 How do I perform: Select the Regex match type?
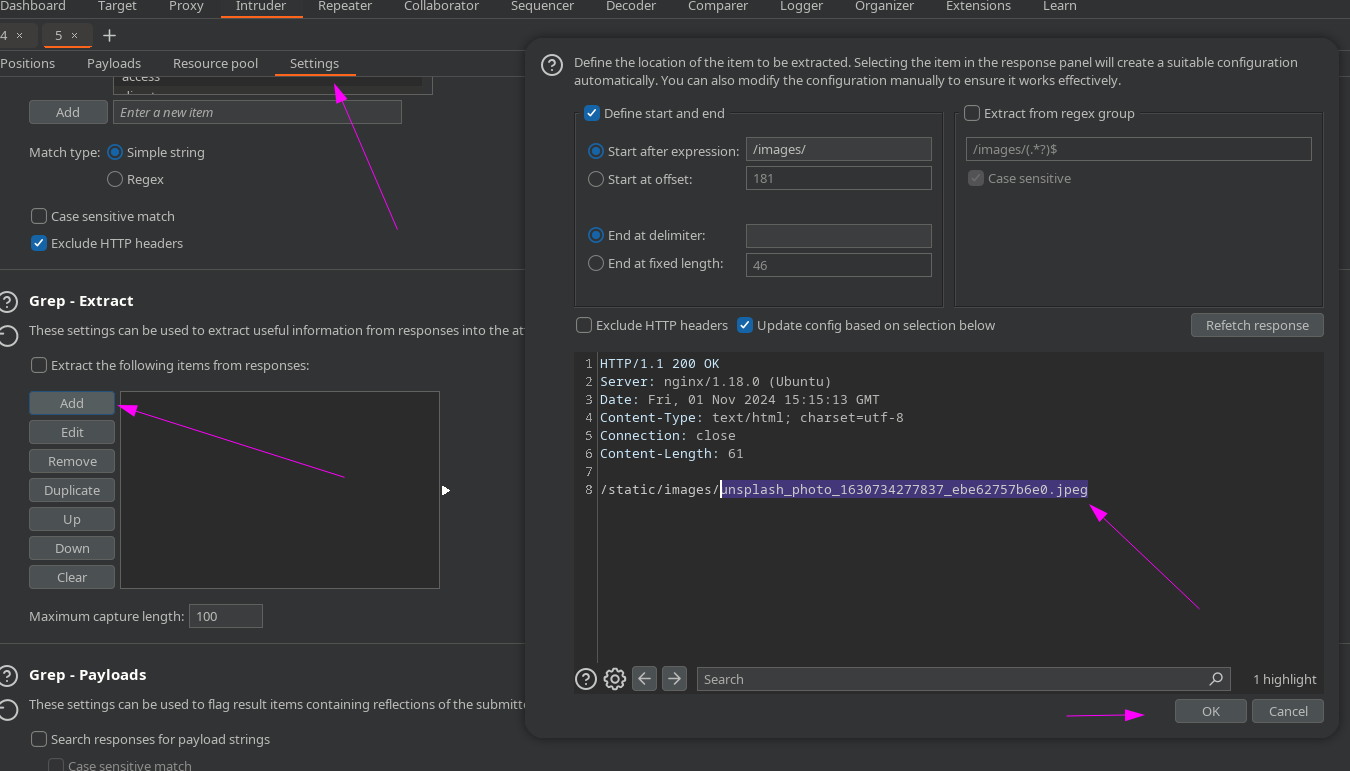pyautogui.click(x=115, y=180)
